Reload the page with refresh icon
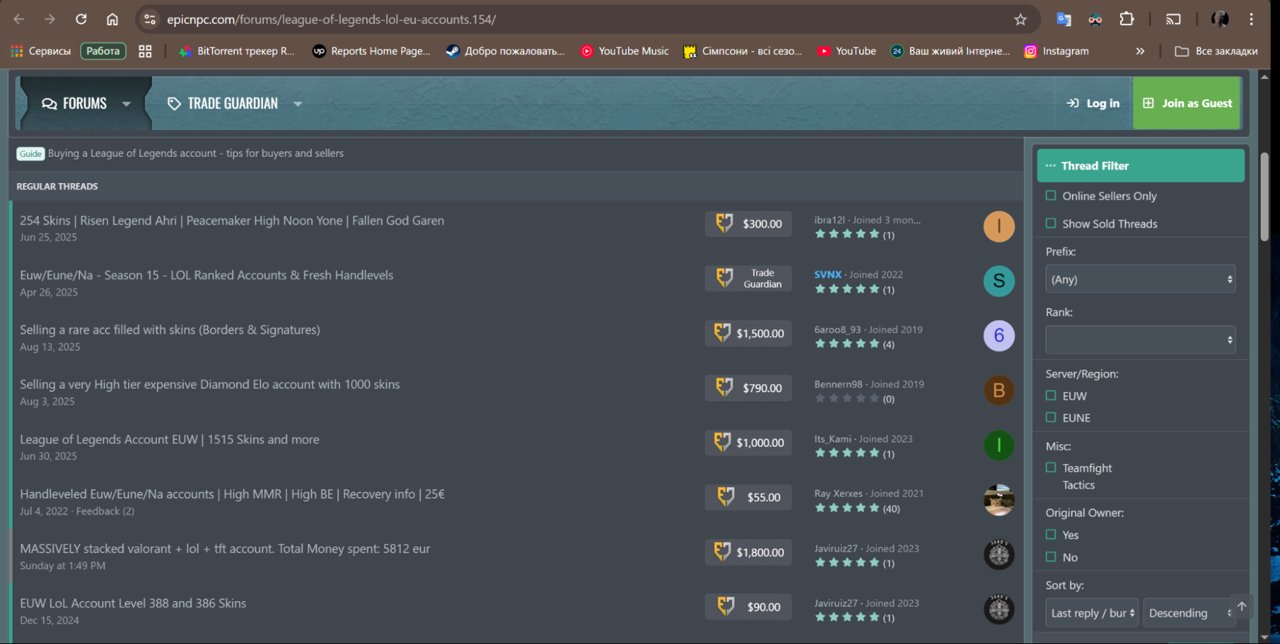This screenshot has width=1280, height=644. coord(81,19)
